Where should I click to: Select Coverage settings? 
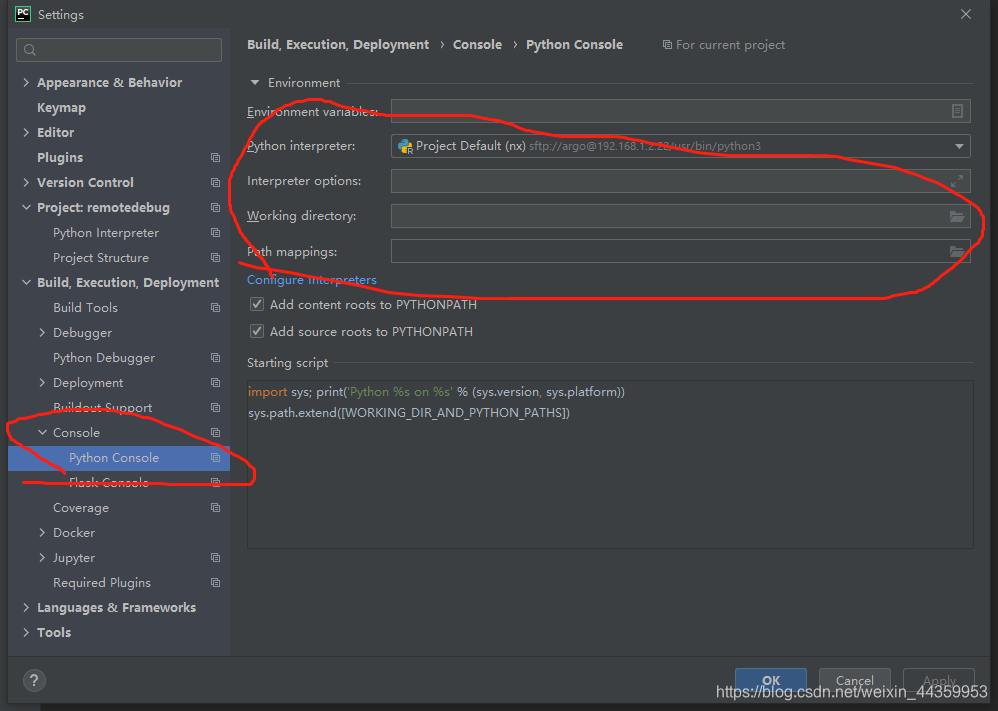[x=81, y=508]
